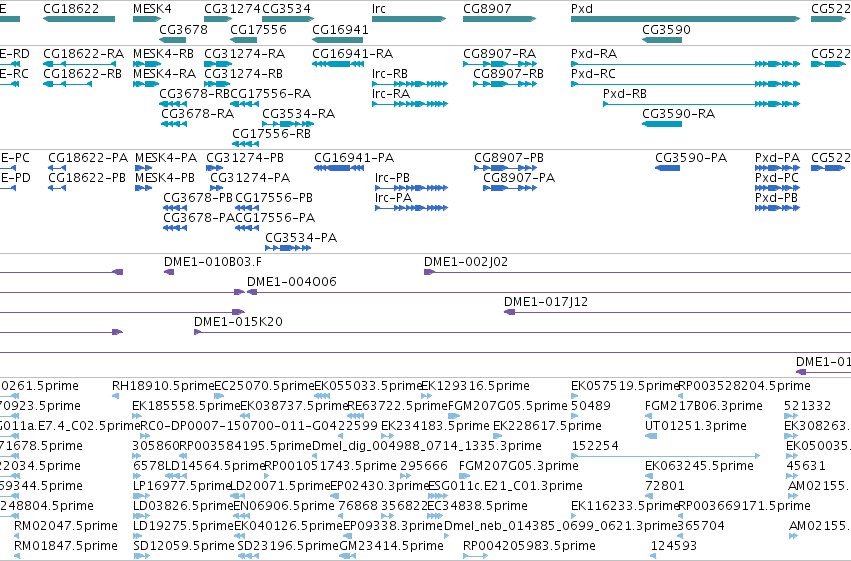Click the SD12059.5prime EST label

click(184, 546)
